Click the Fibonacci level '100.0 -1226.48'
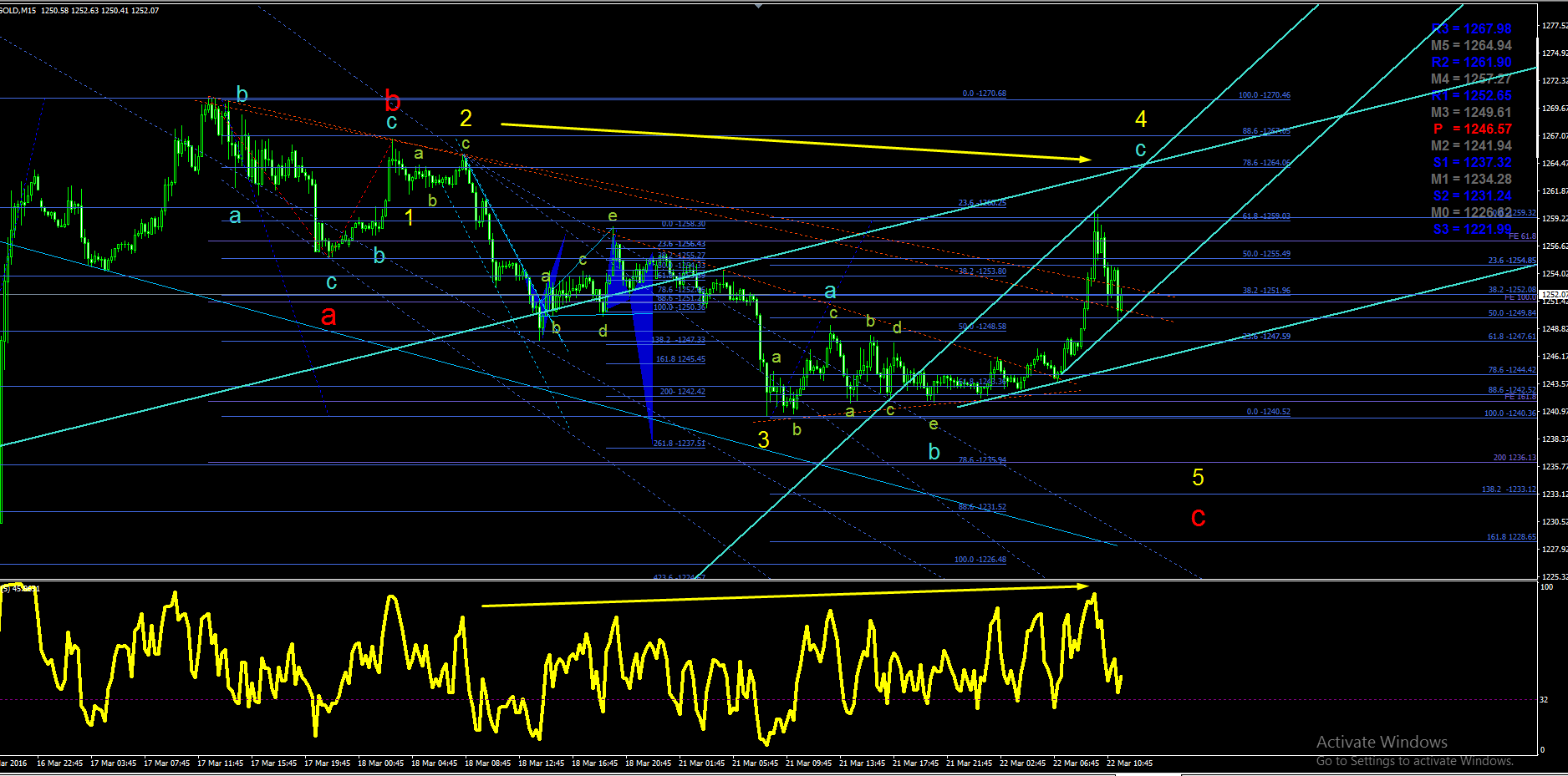The width and height of the screenshot is (1568, 776). pos(980,560)
